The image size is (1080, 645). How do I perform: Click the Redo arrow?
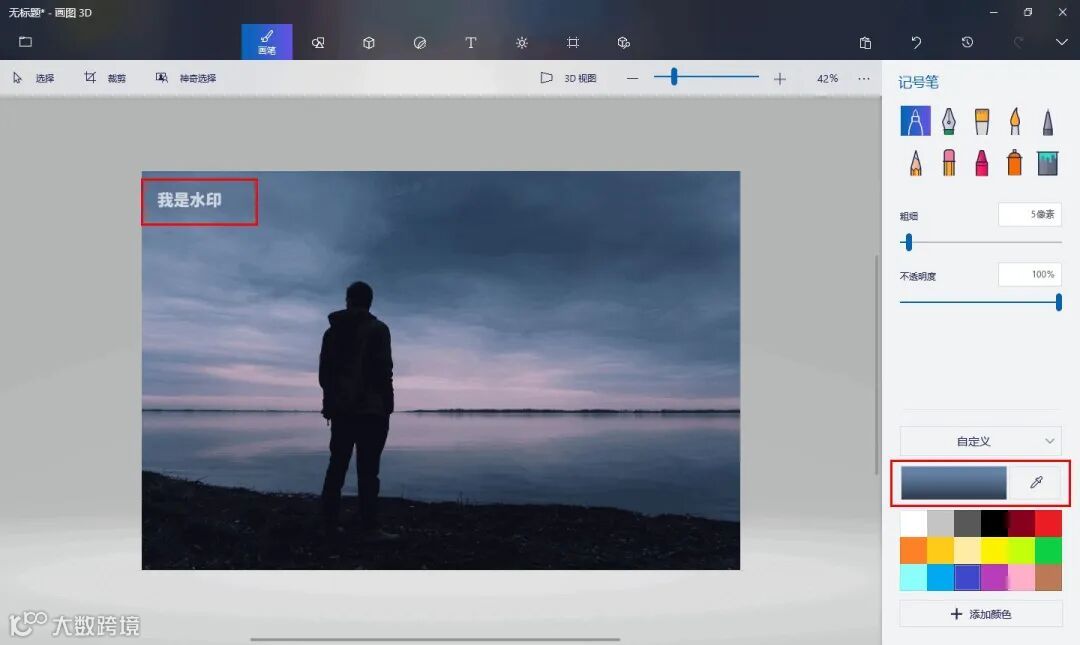coord(1018,43)
